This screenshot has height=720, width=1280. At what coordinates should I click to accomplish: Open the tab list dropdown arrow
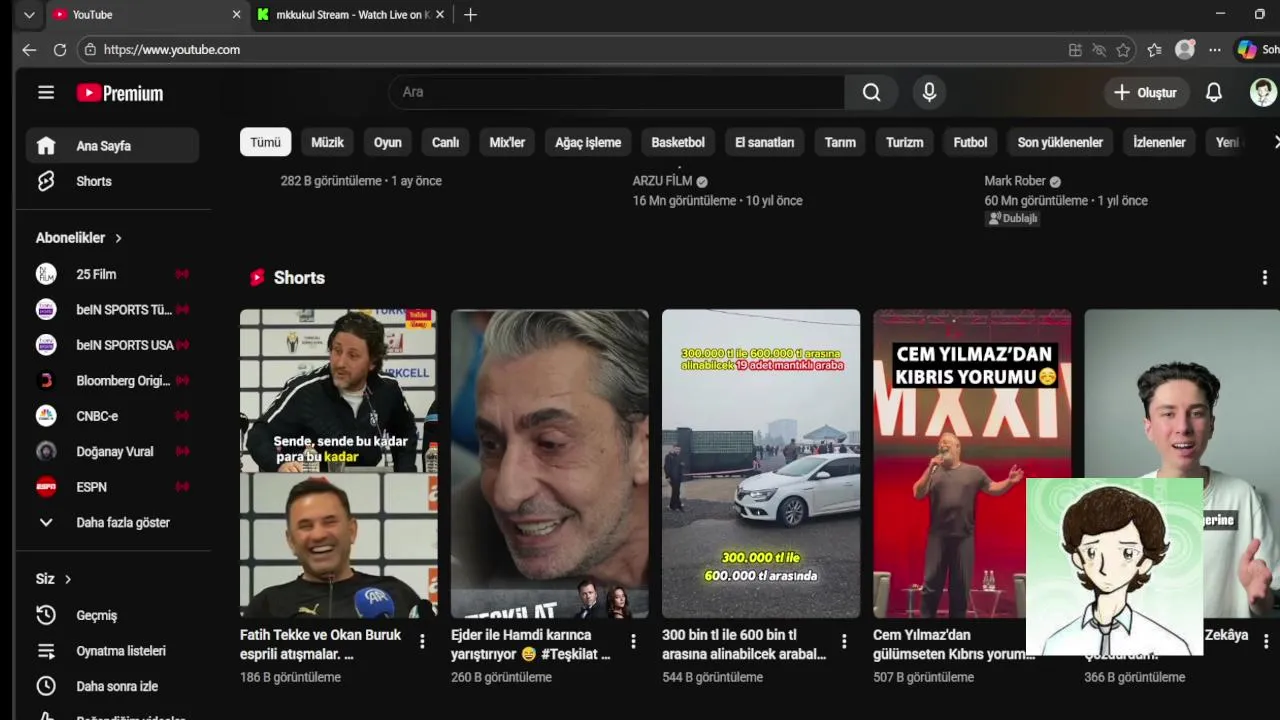29,15
